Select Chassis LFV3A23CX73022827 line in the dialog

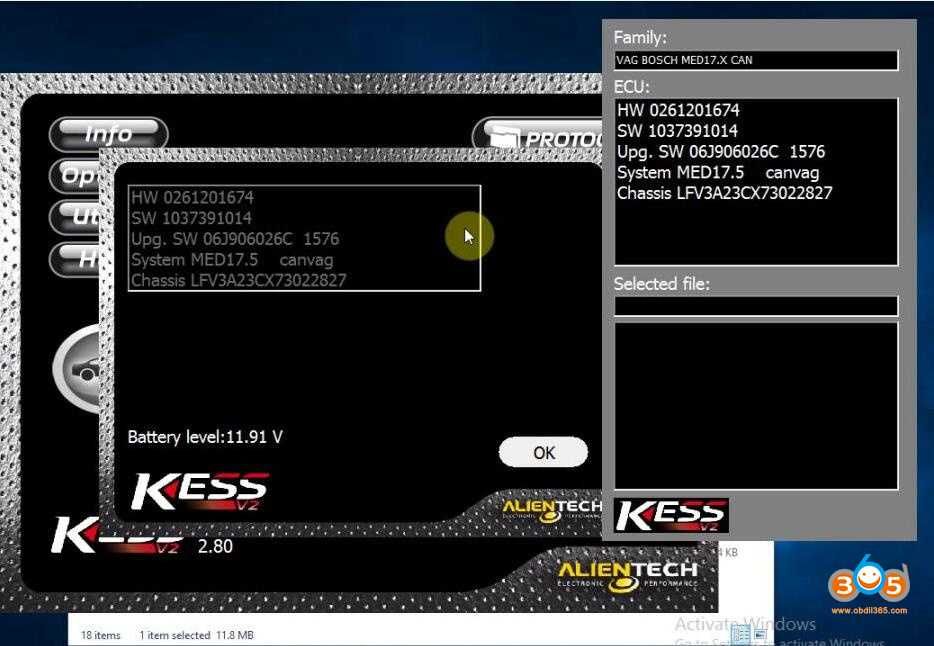pyautogui.click(x=238, y=280)
